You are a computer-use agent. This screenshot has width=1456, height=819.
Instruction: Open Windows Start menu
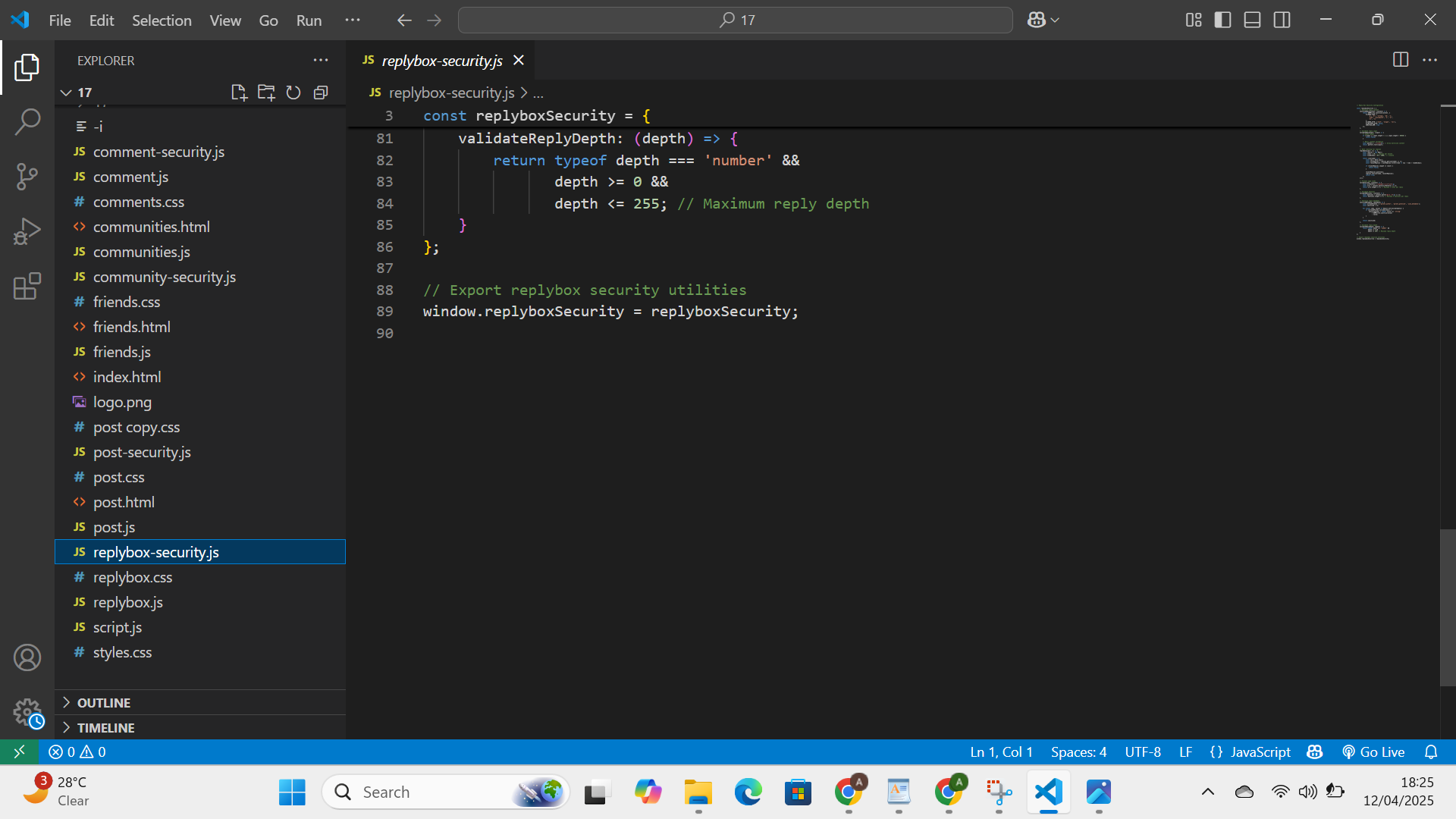click(292, 792)
